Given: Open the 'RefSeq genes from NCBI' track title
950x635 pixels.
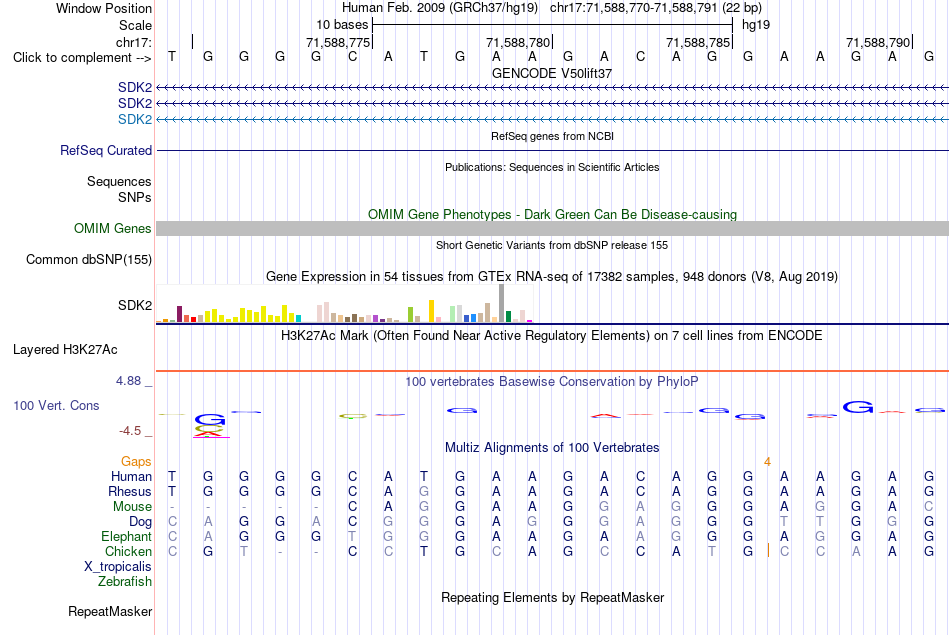Looking at the screenshot, I should click(552, 136).
